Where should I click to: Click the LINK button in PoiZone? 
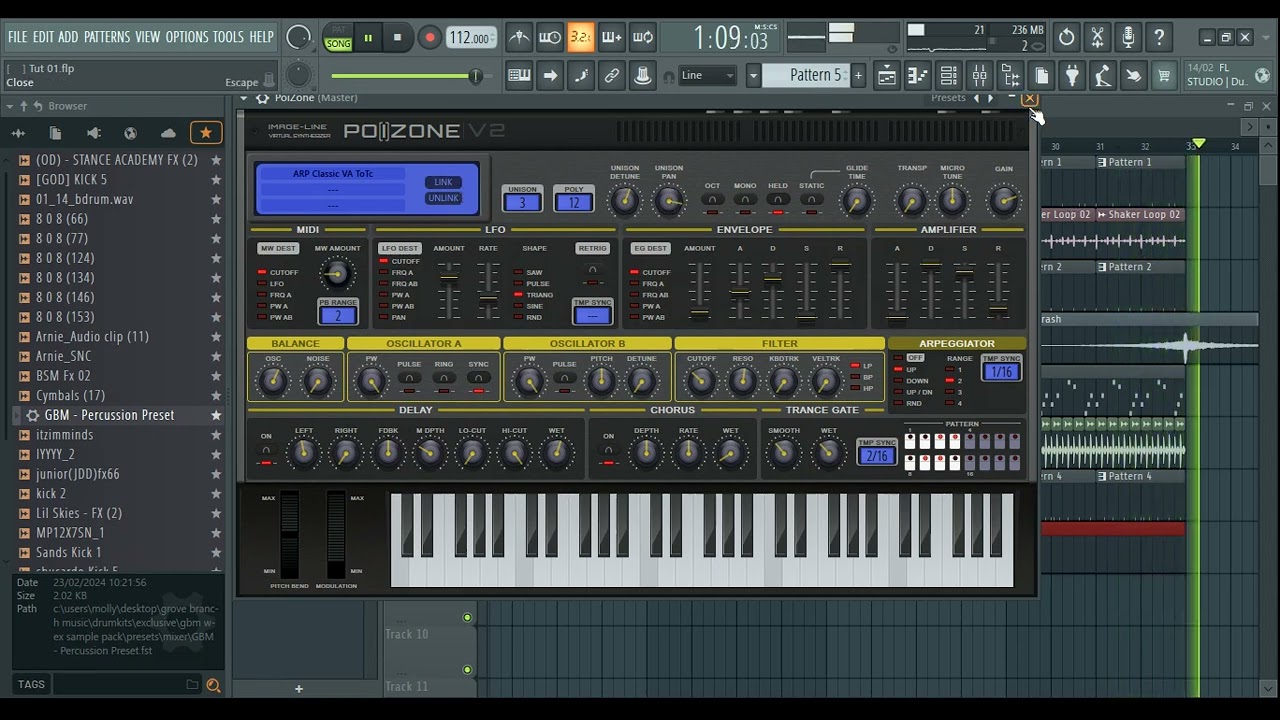[x=443, y=182]
